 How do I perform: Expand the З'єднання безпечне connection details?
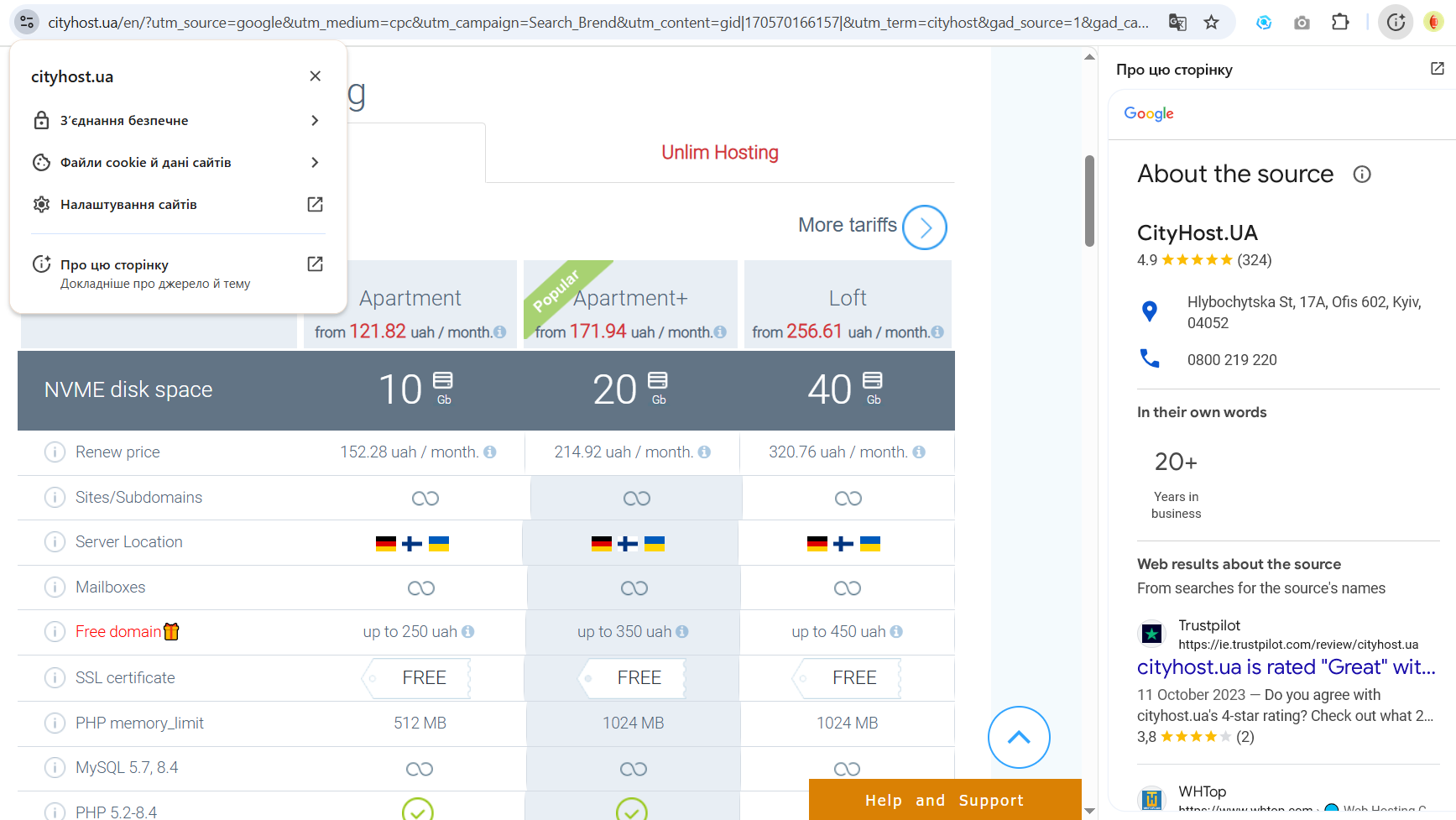pos(176,121)
